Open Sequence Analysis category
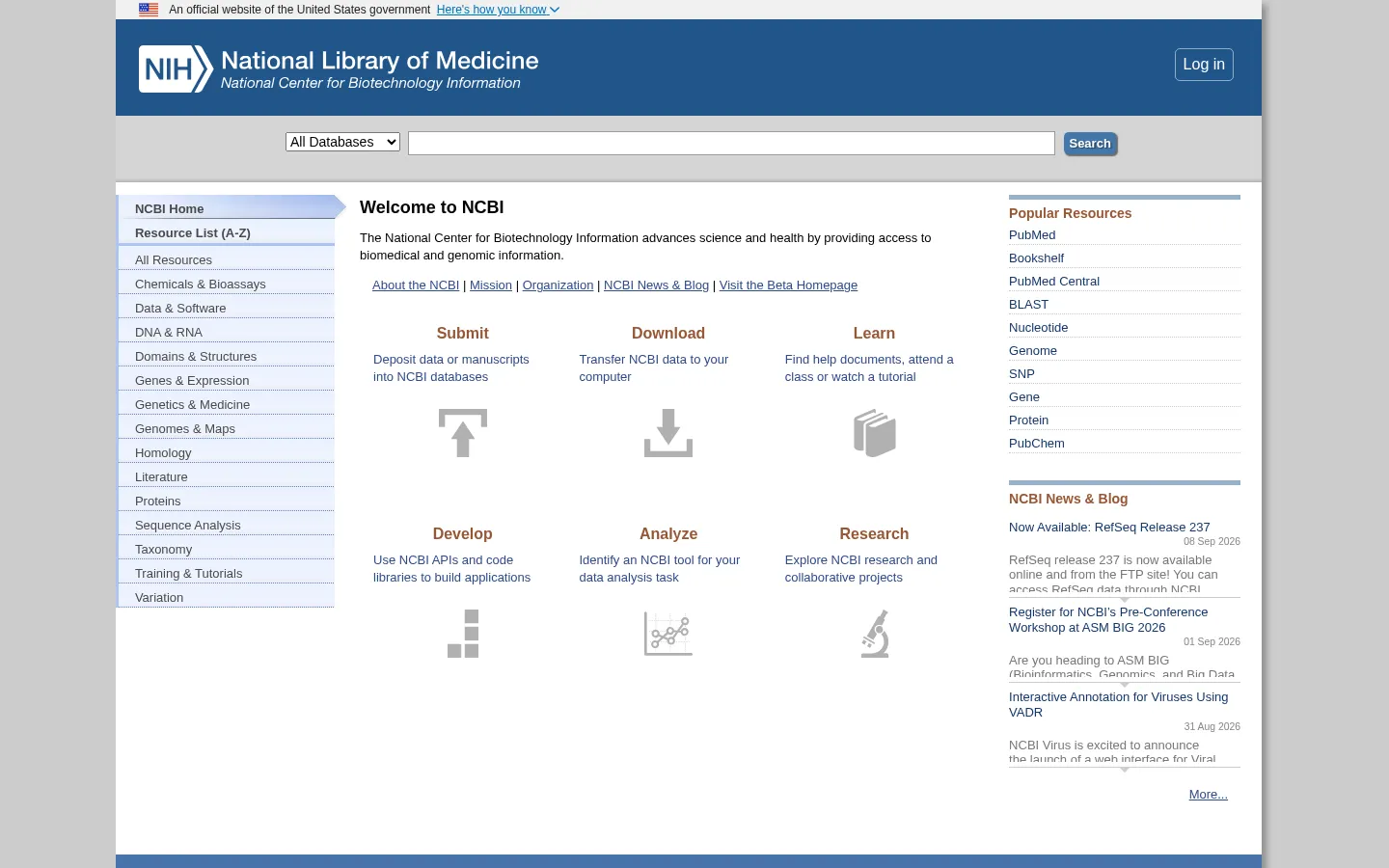Viewport: 1389px width, 868px height. click(x=226, y=525)
